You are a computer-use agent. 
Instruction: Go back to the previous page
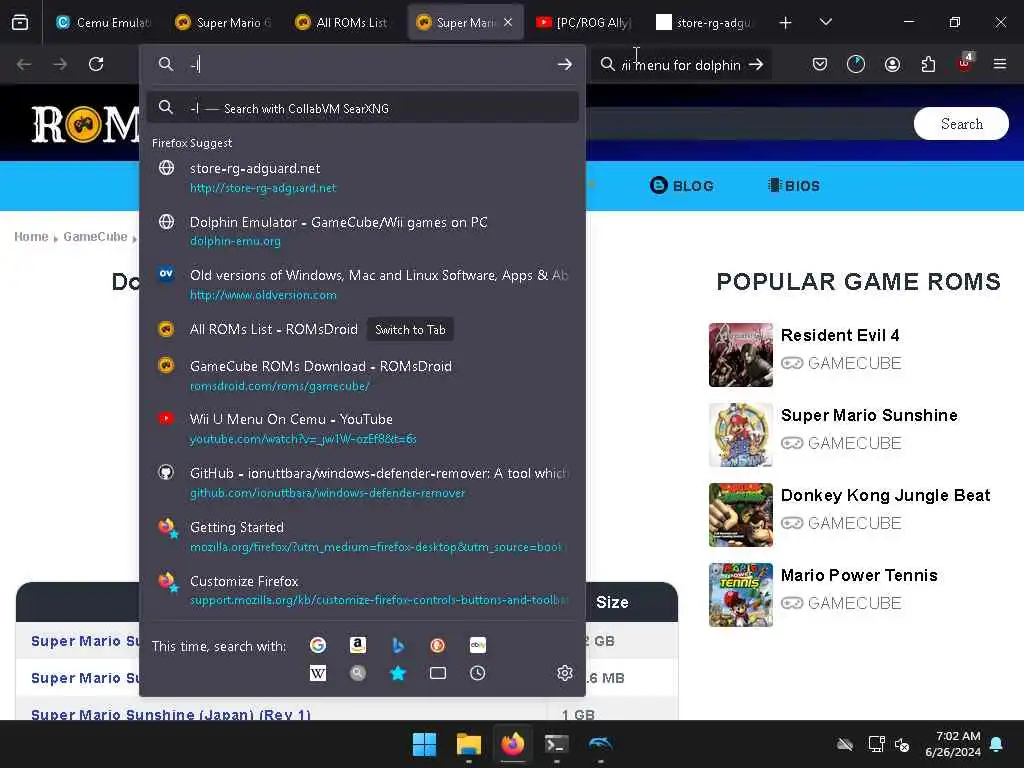24,64
